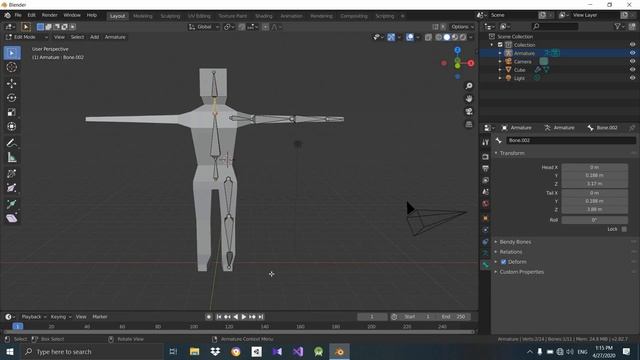Viewport: 640px width, 360px height.
Task: Collapse the Transform panel
Action: coord(512,153)
